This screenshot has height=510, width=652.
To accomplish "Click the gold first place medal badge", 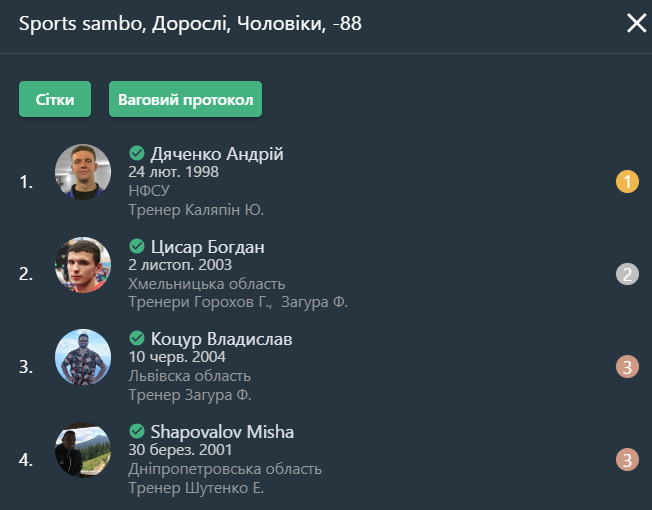I will point(627,182).
